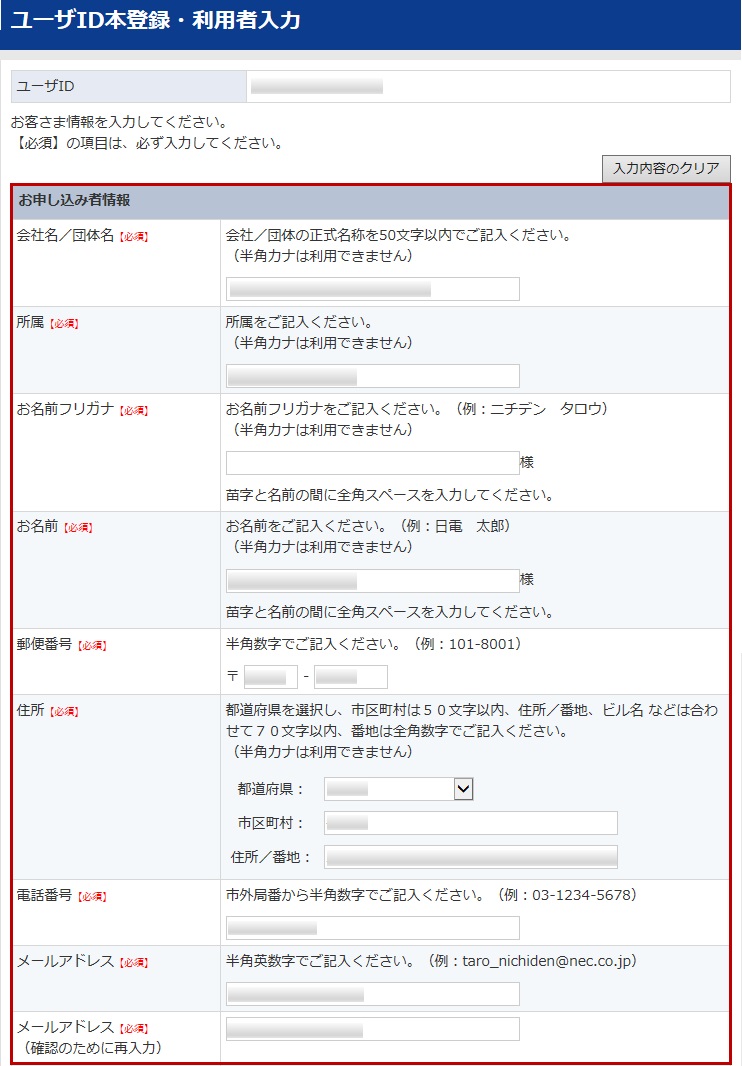
Task: Click the ユーザID本登録・利用者入力 page title
Action: click(156, 21)
